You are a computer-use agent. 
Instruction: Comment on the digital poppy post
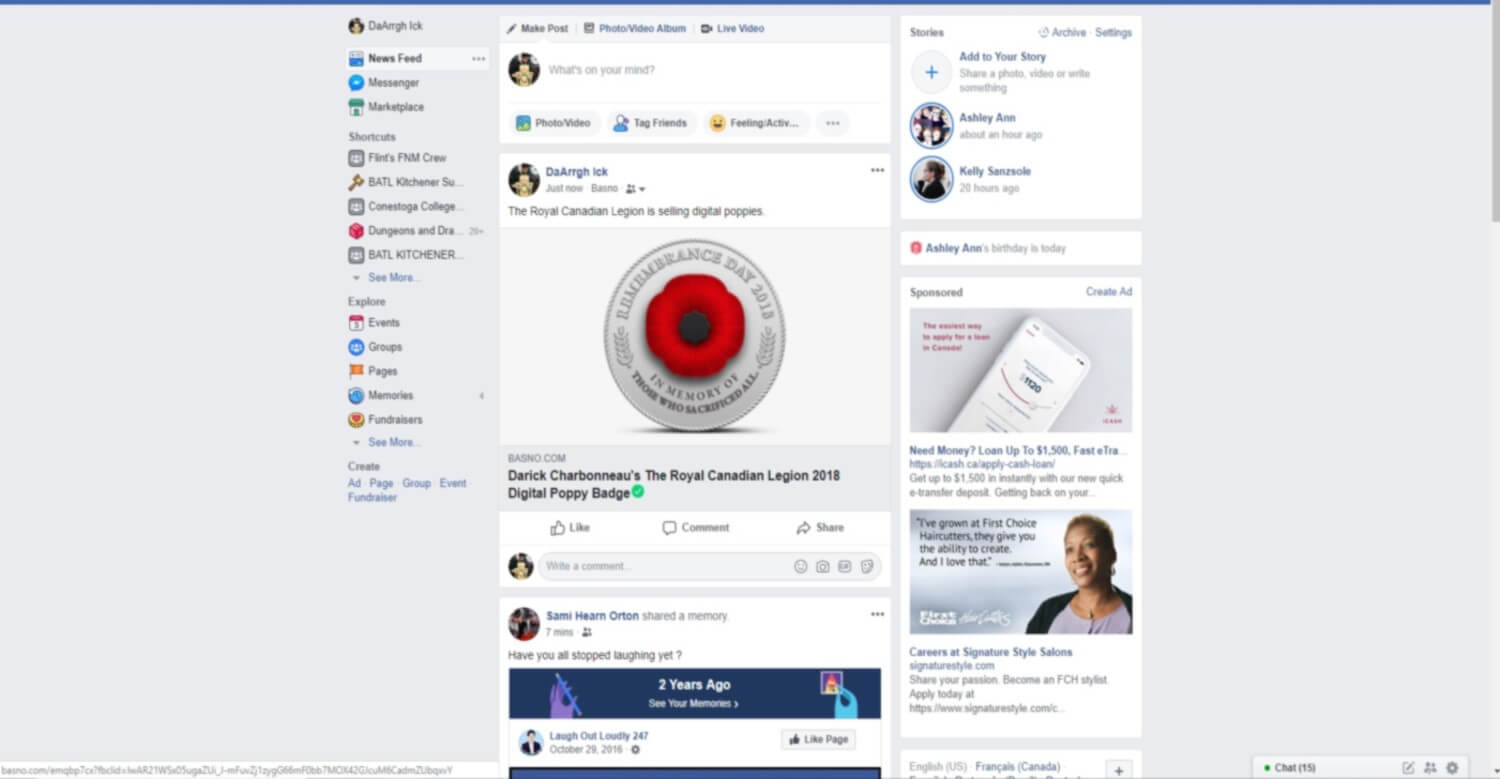pos(696,528)
